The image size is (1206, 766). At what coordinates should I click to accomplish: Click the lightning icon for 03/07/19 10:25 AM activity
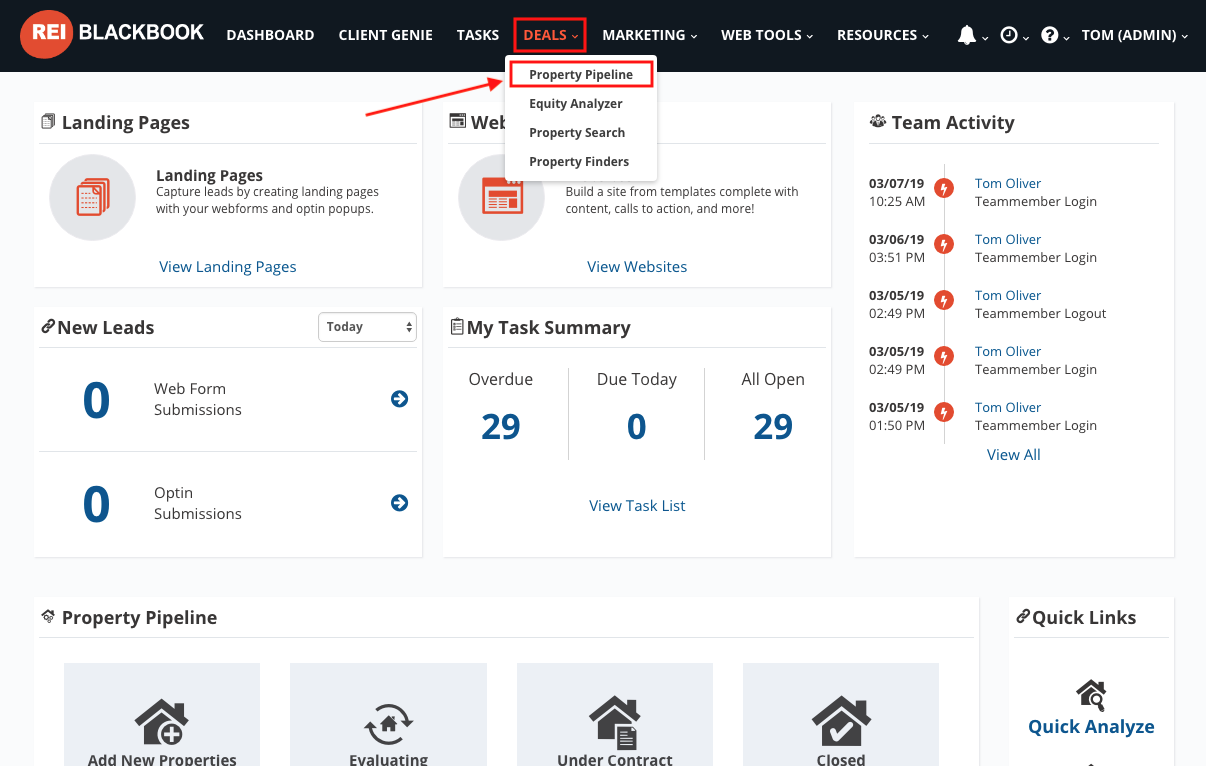pos(943,188)
